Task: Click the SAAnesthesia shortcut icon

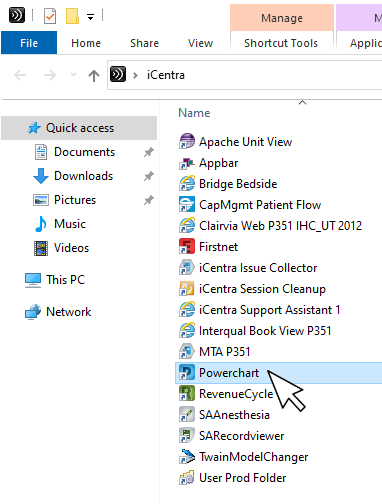Action: [x=187, y=415]
